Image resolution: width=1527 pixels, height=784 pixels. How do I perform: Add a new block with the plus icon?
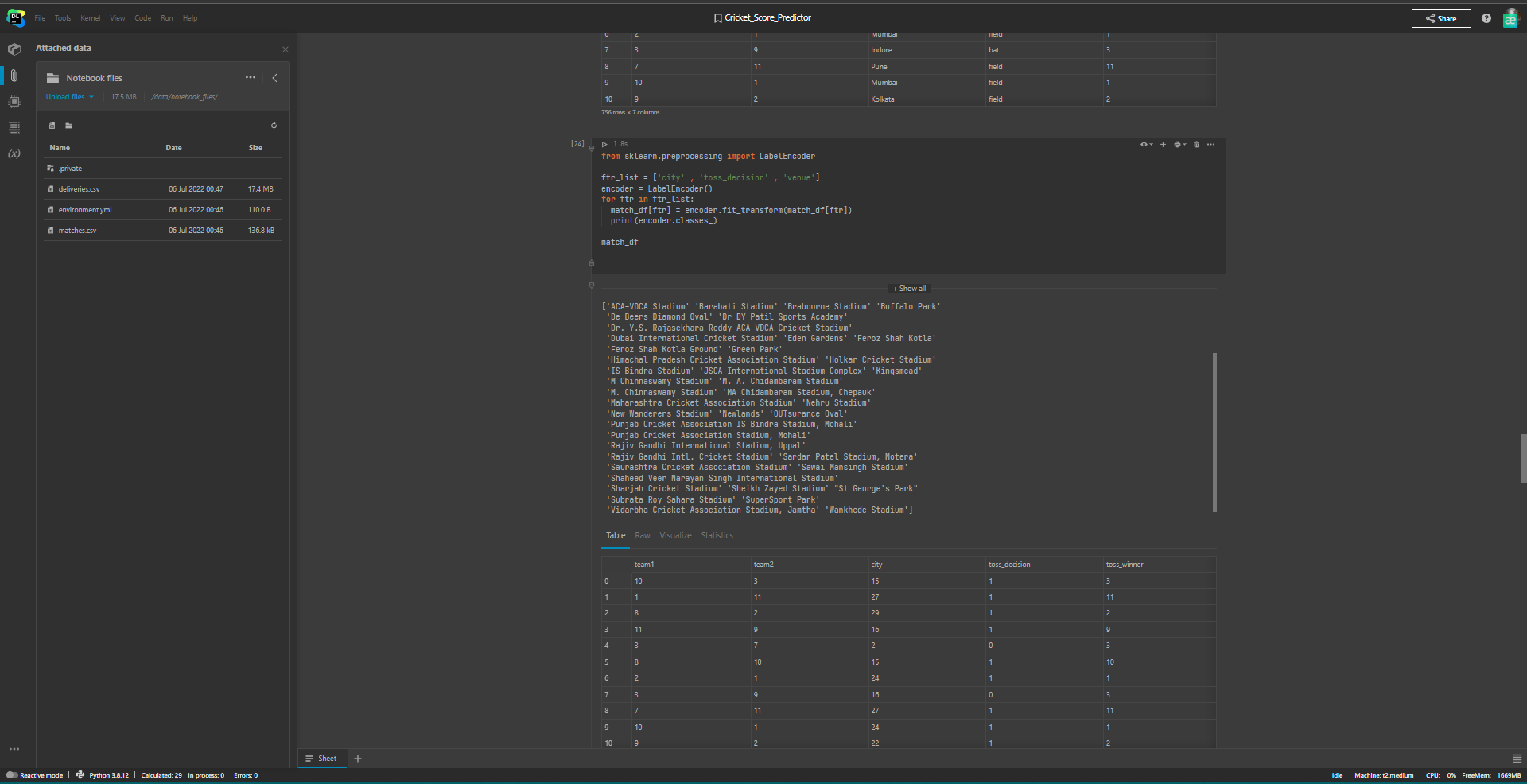pos(1163,144)
